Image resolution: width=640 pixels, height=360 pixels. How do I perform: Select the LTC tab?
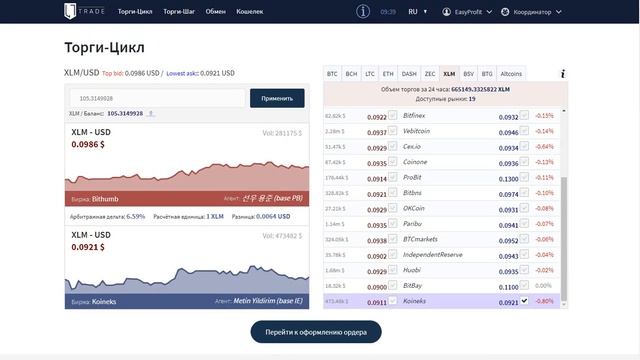[x=370, y=74]
